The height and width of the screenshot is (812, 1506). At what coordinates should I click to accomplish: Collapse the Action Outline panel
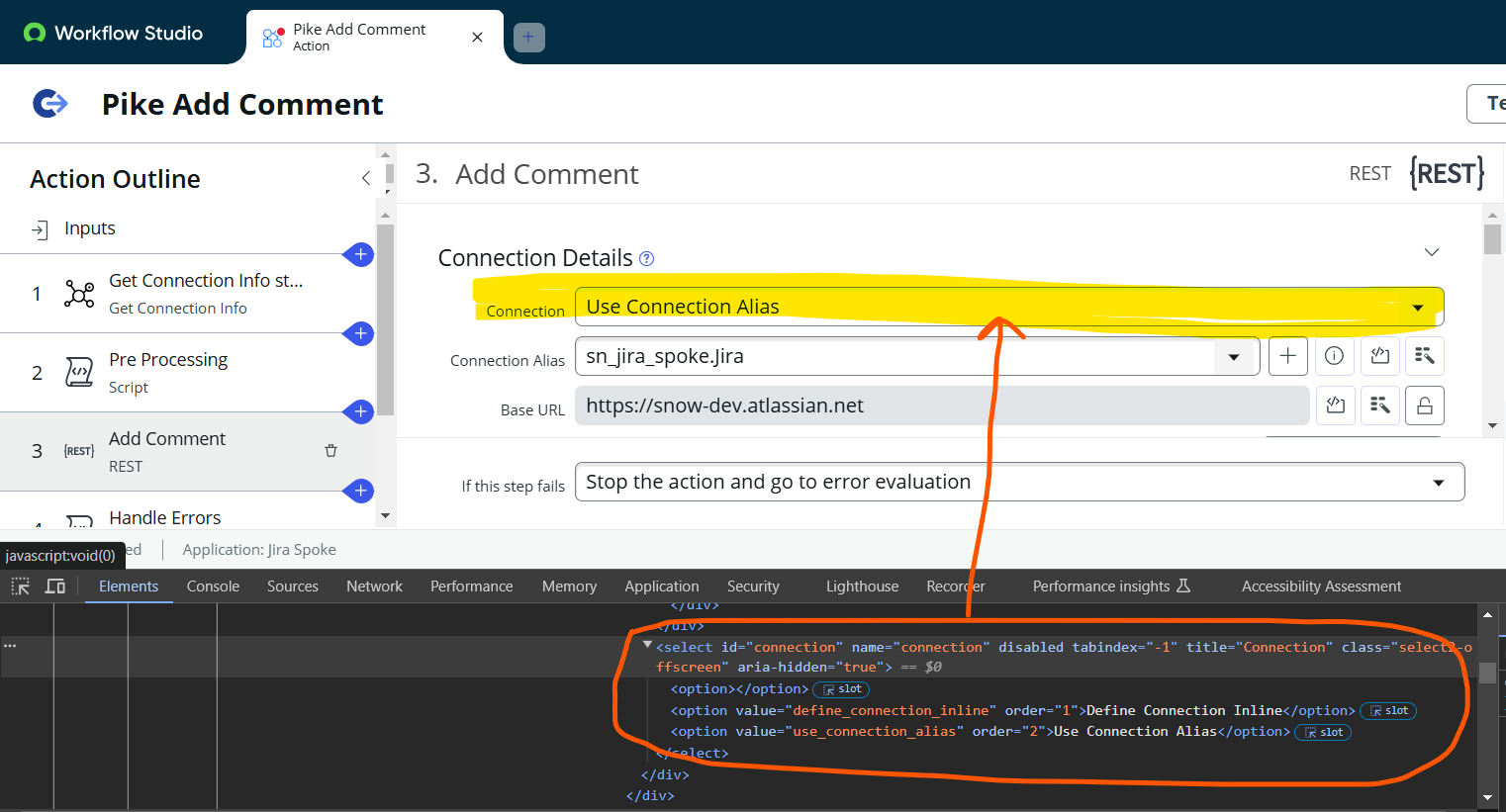click(x=365, y=178)
